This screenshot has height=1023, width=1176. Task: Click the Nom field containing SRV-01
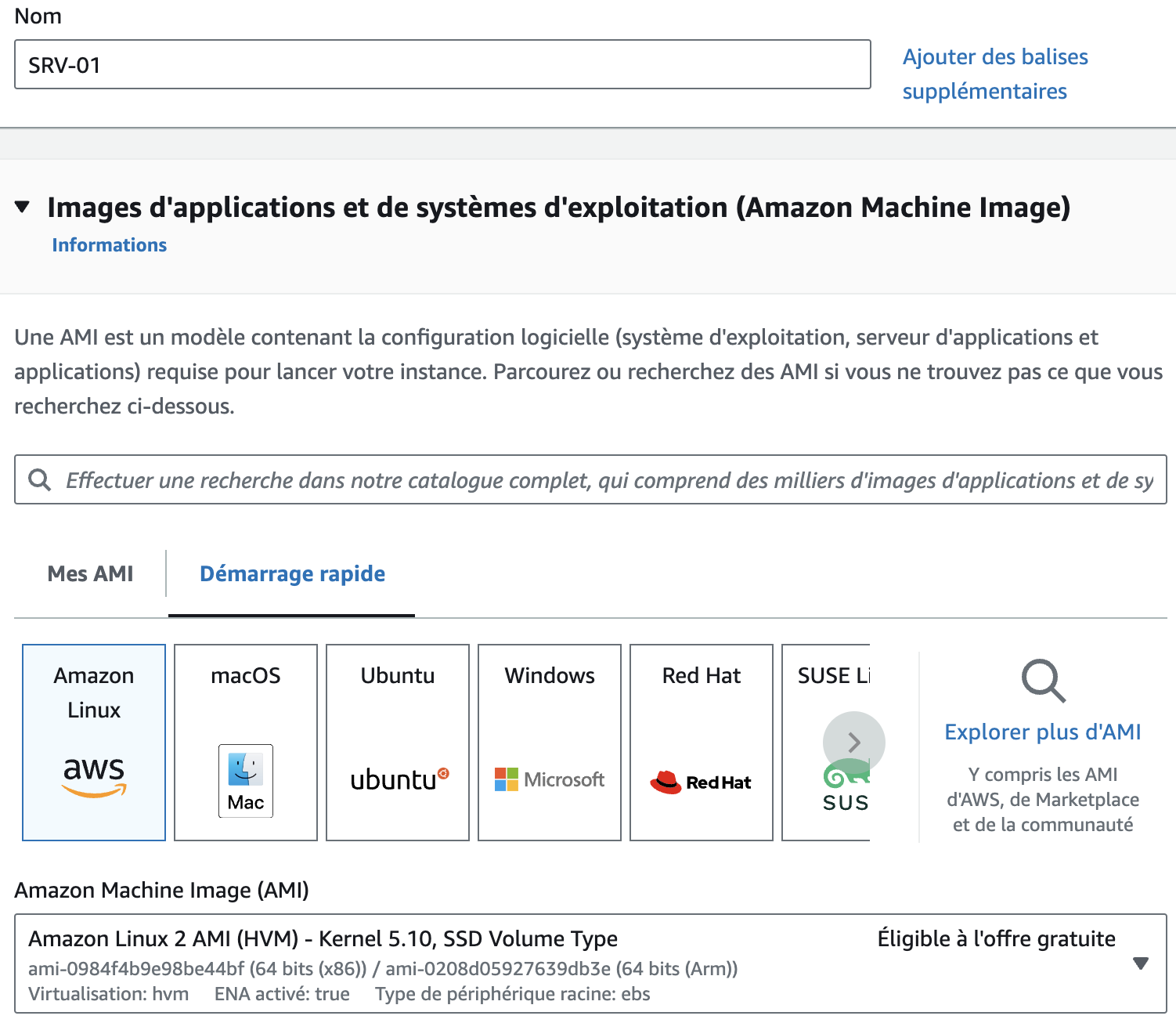coord(442,65)
